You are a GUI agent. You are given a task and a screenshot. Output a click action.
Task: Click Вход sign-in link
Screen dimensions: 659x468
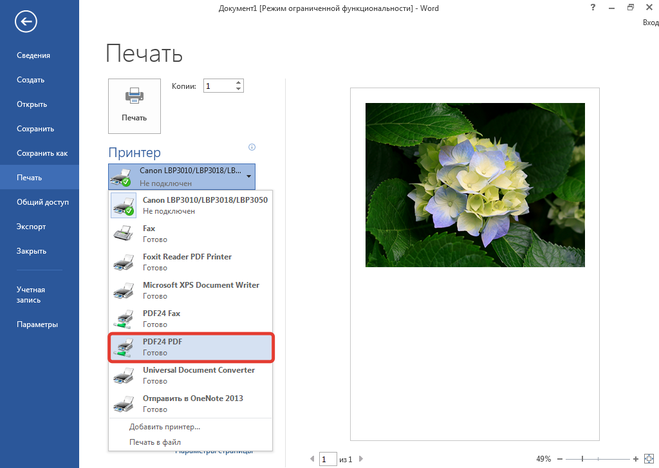point(651,22)
